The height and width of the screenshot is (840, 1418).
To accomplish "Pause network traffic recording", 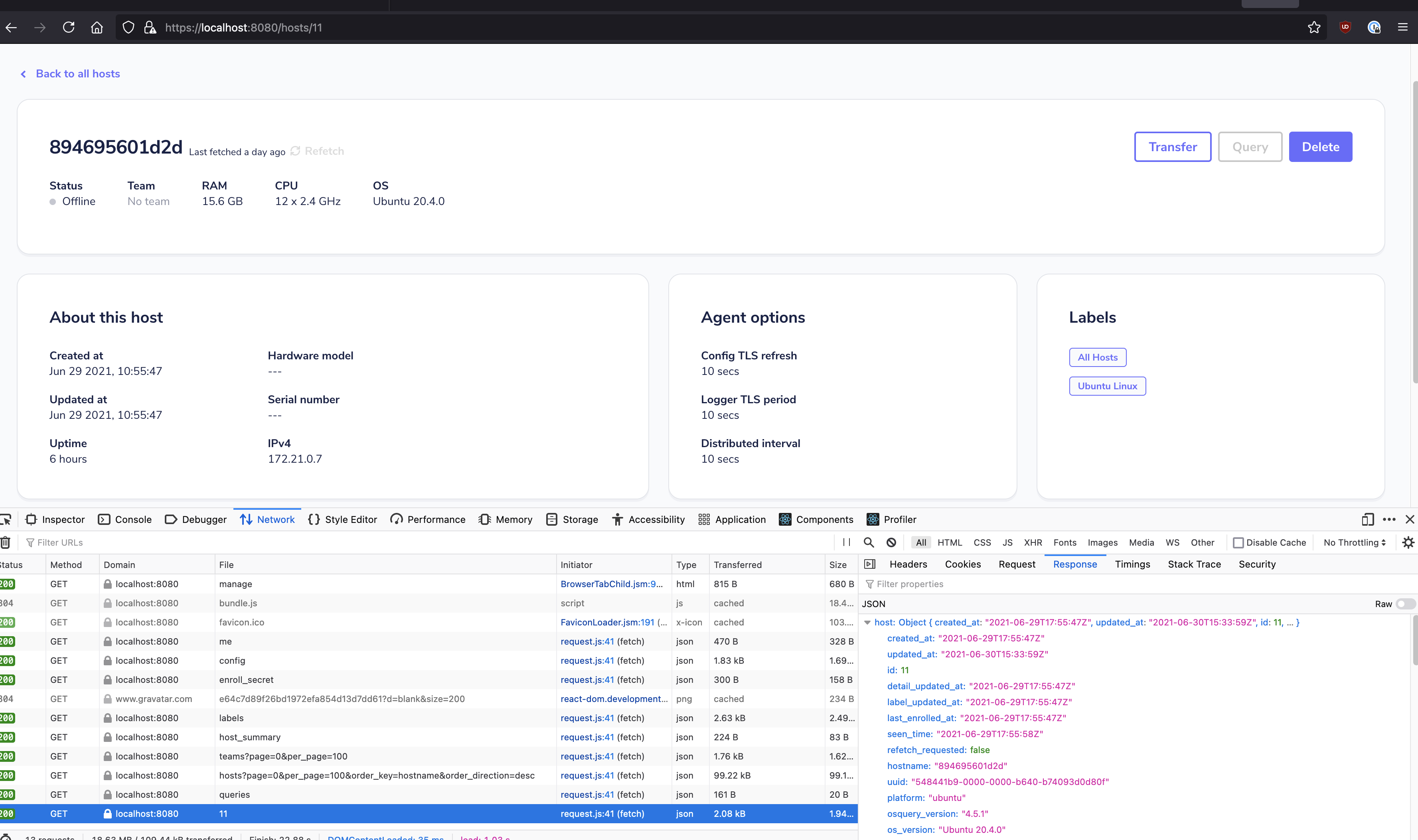I will coord(846,542).
